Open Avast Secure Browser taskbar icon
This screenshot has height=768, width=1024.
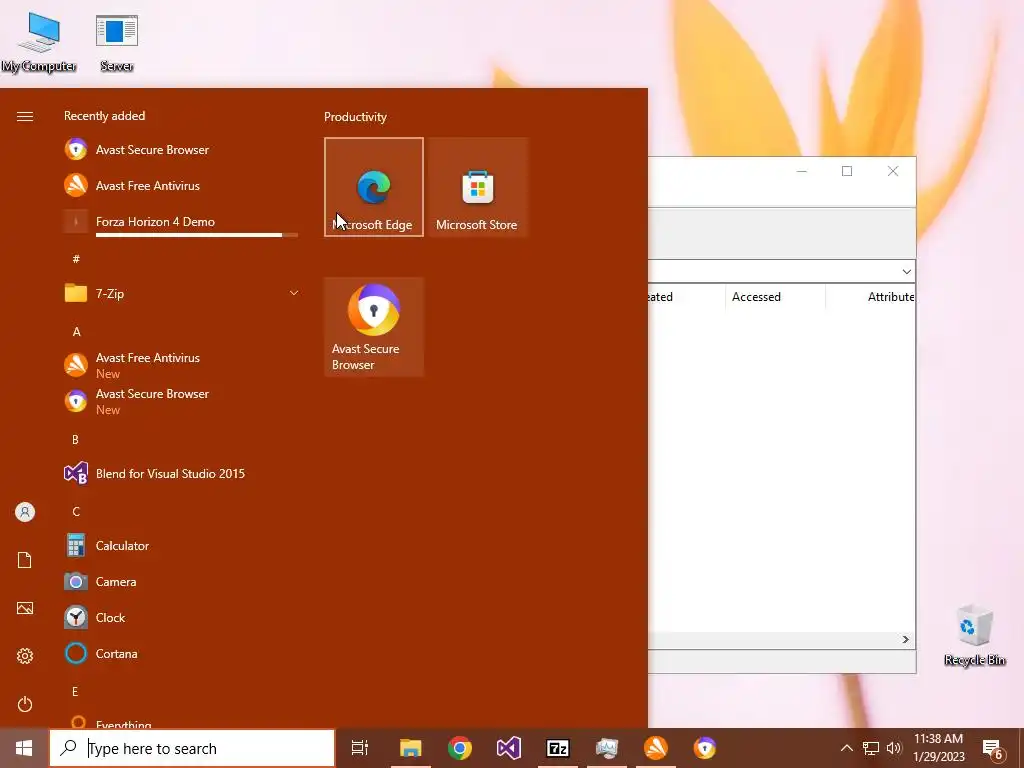(x=705, y=748)
